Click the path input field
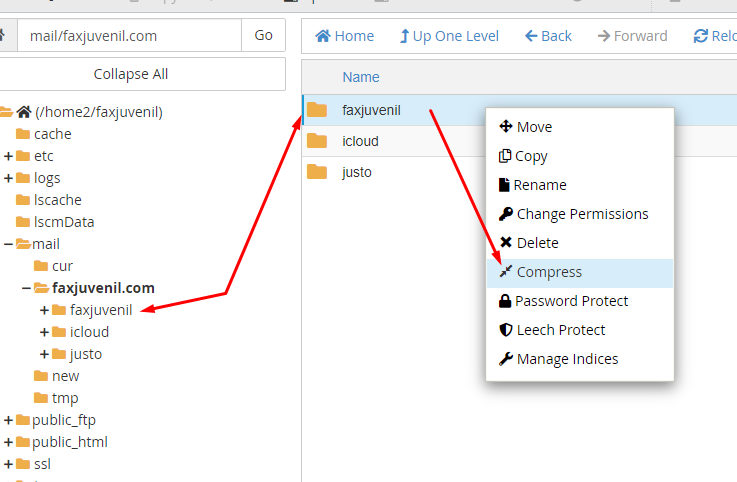The width and height of the screenshot is (737, 482). tap(129, 36)
